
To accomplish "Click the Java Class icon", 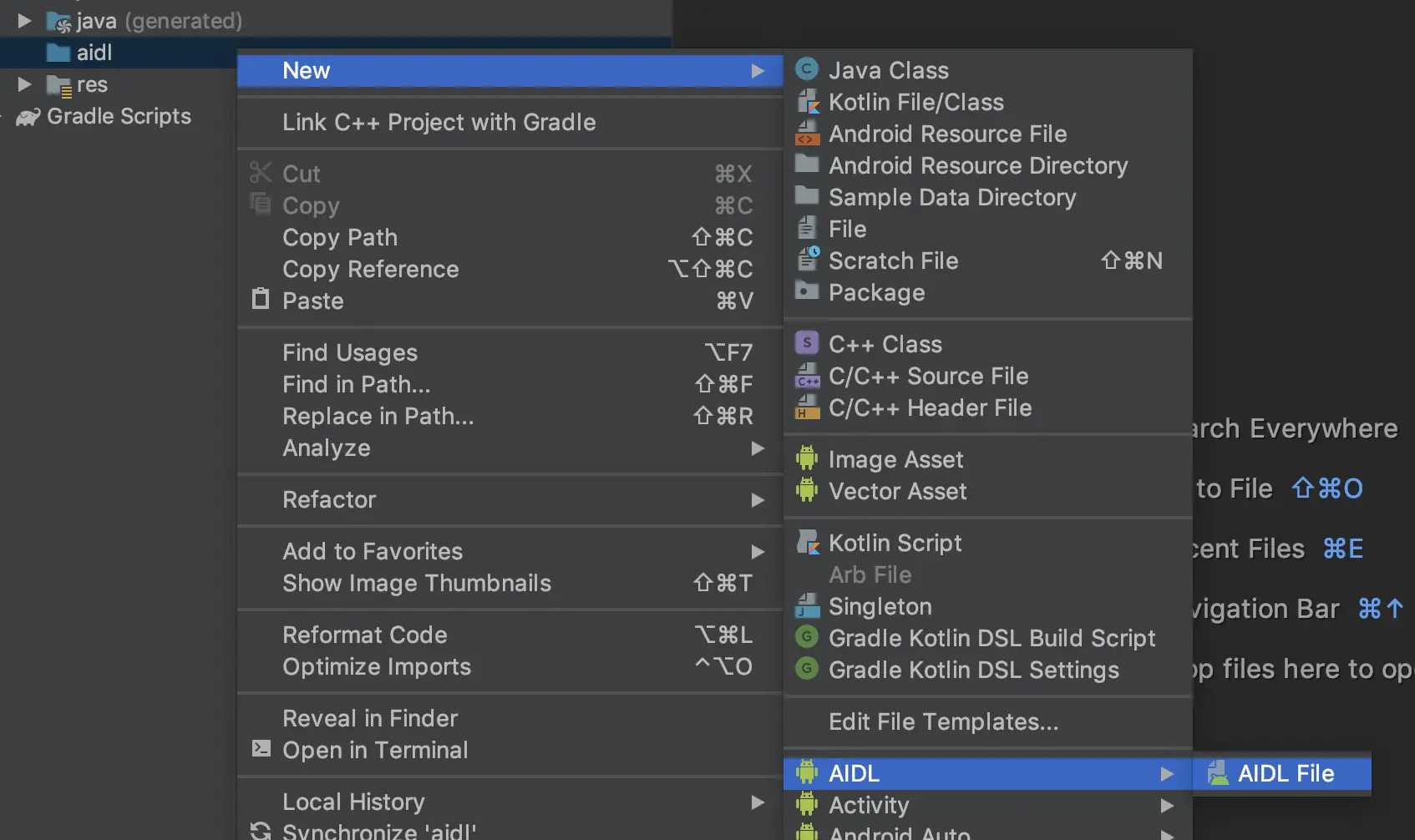I will pyautogui.click(x=807, y=70).
